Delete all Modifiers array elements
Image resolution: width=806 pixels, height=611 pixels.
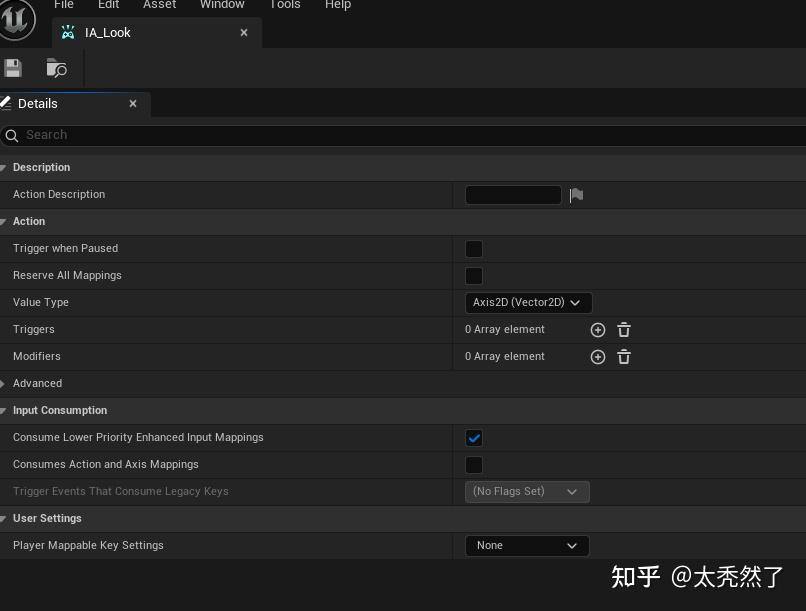click(x=624, y=356)
